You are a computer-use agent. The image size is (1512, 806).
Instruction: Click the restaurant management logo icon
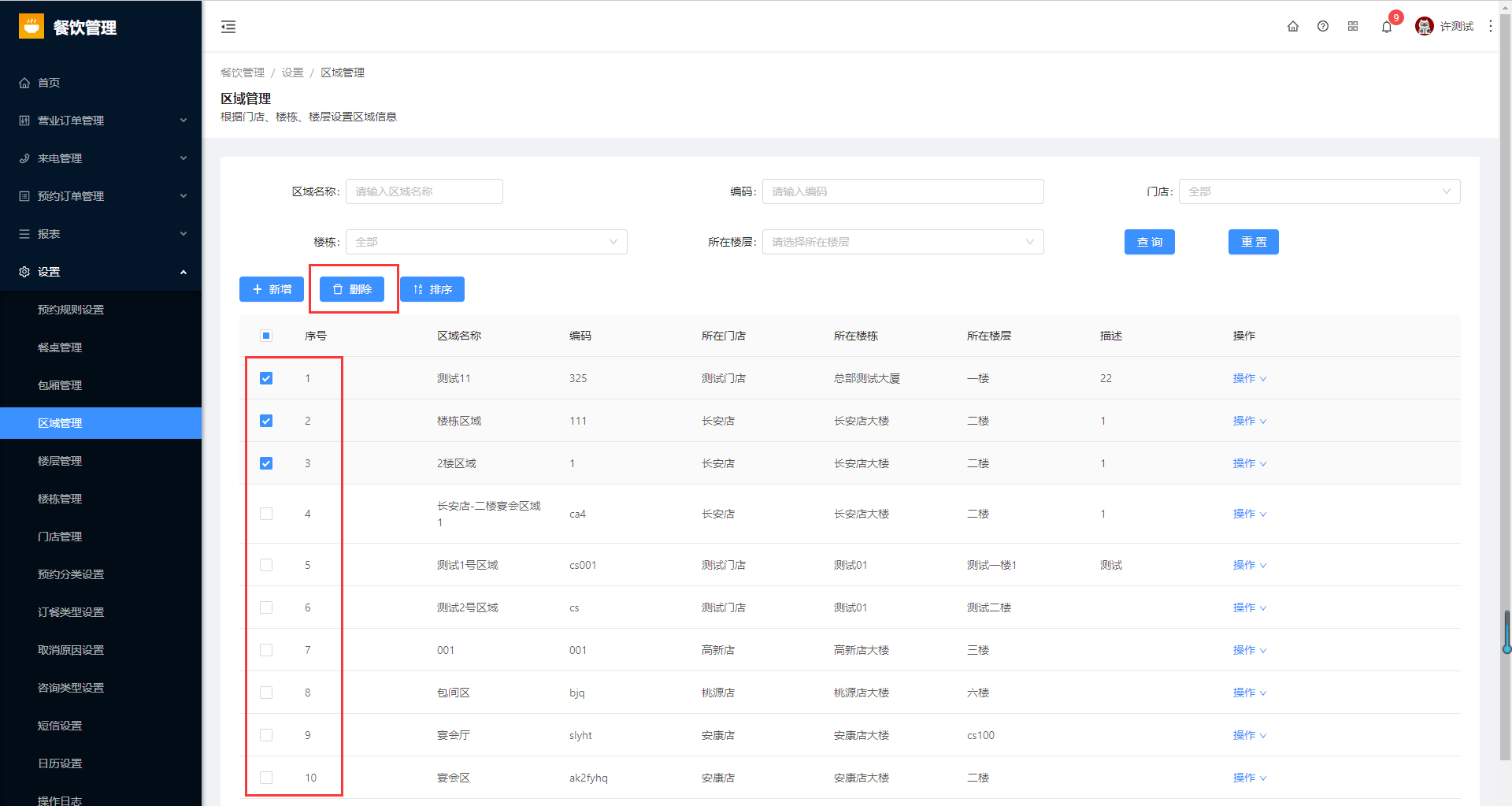[31, 26]
